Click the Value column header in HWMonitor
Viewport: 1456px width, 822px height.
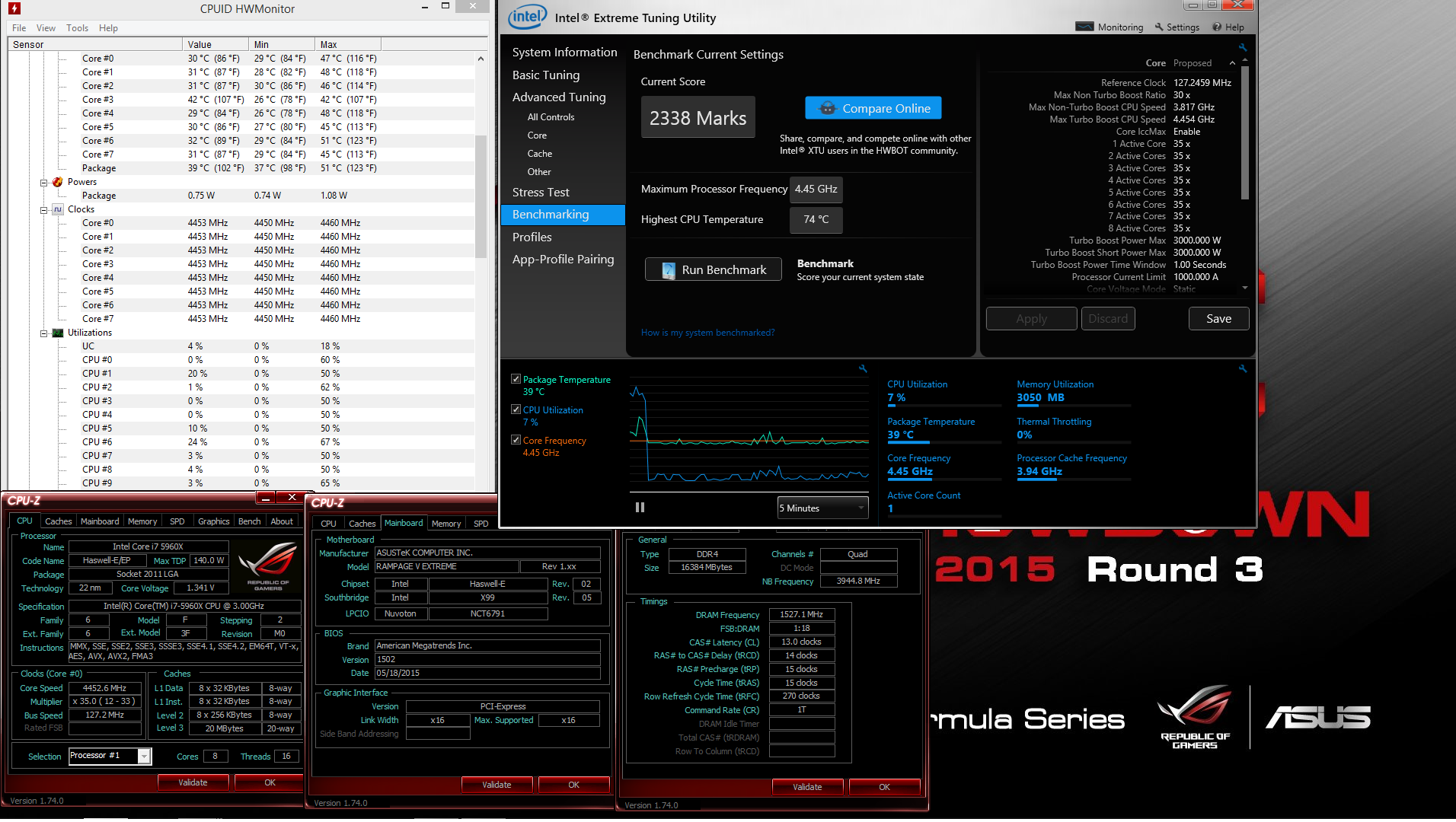pyautogui.click(x=216, y=45)
